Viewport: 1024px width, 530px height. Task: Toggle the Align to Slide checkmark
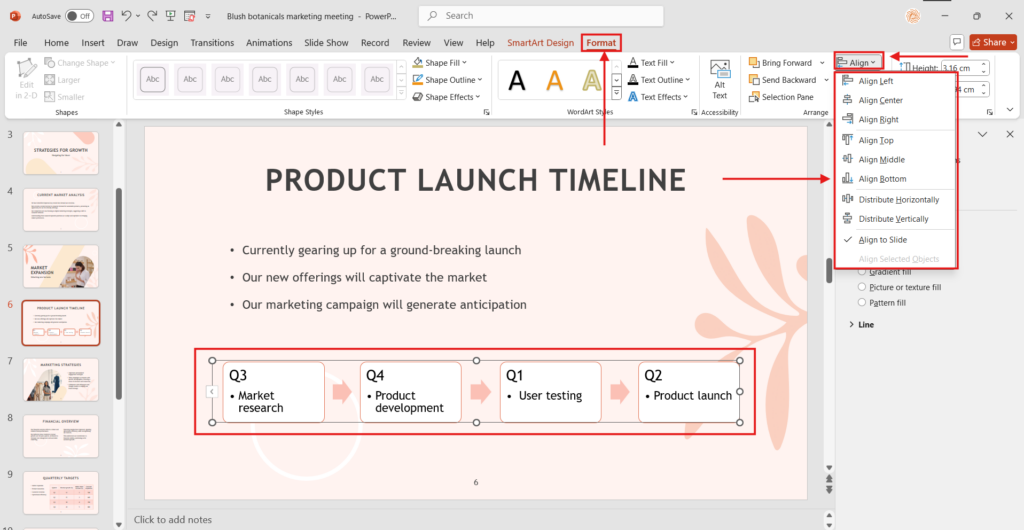click(x=882, y=240)
